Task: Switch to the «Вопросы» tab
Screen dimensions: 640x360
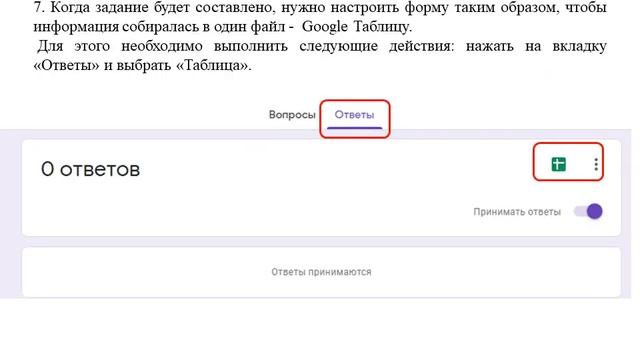Action: pos(292,115)
